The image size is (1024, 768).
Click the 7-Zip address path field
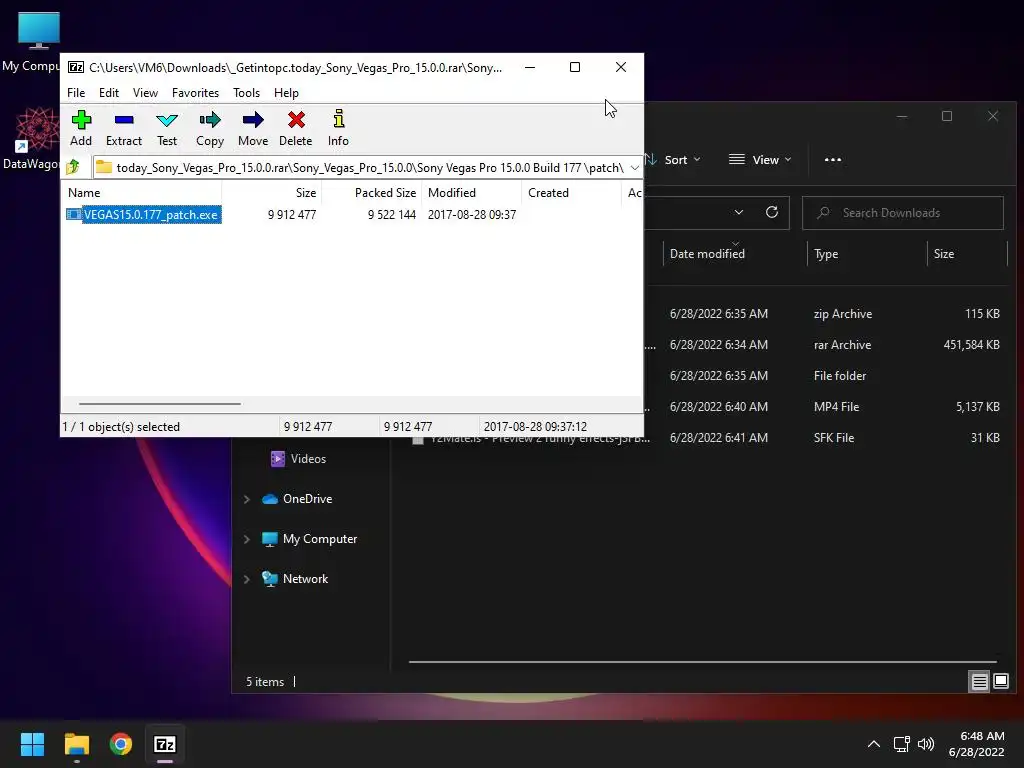[368, 168]
